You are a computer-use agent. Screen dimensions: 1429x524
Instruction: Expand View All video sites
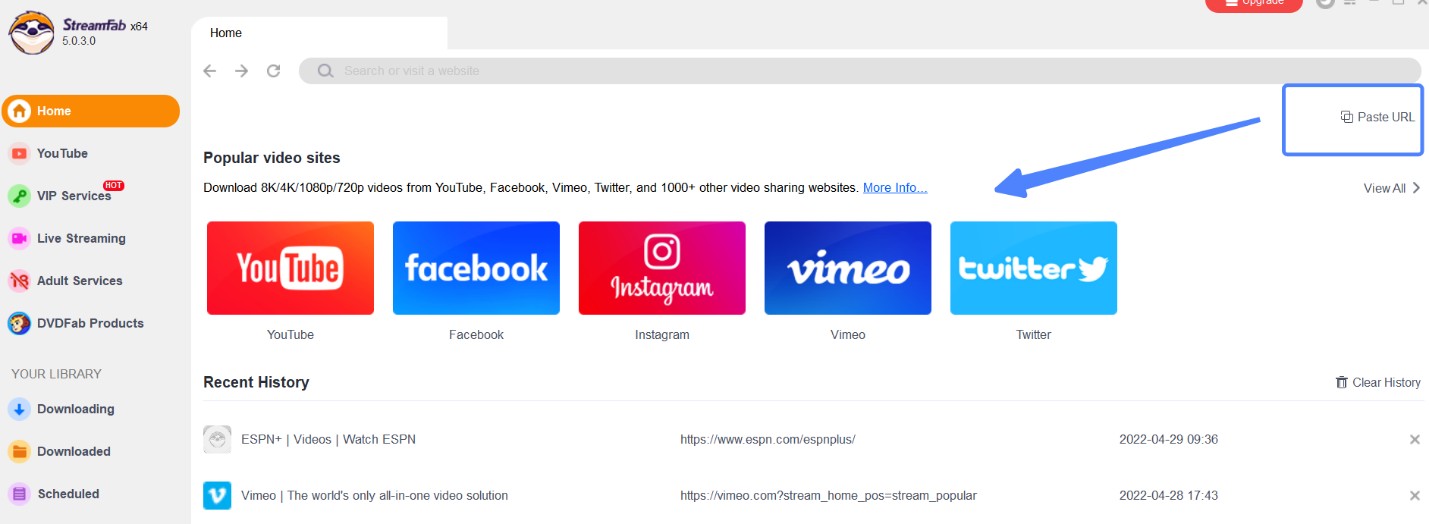[1392, 188]
